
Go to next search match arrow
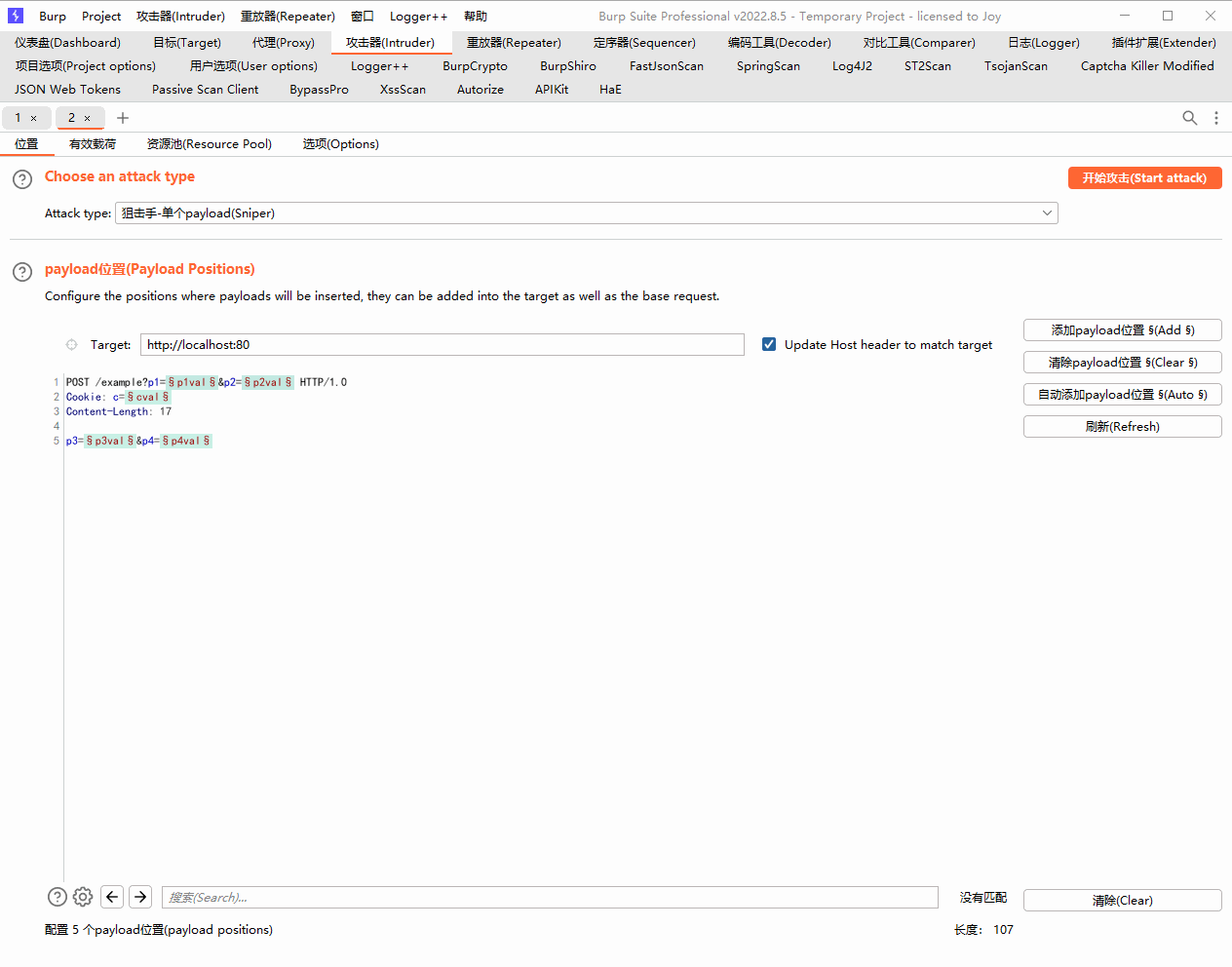tap(140, 897)
